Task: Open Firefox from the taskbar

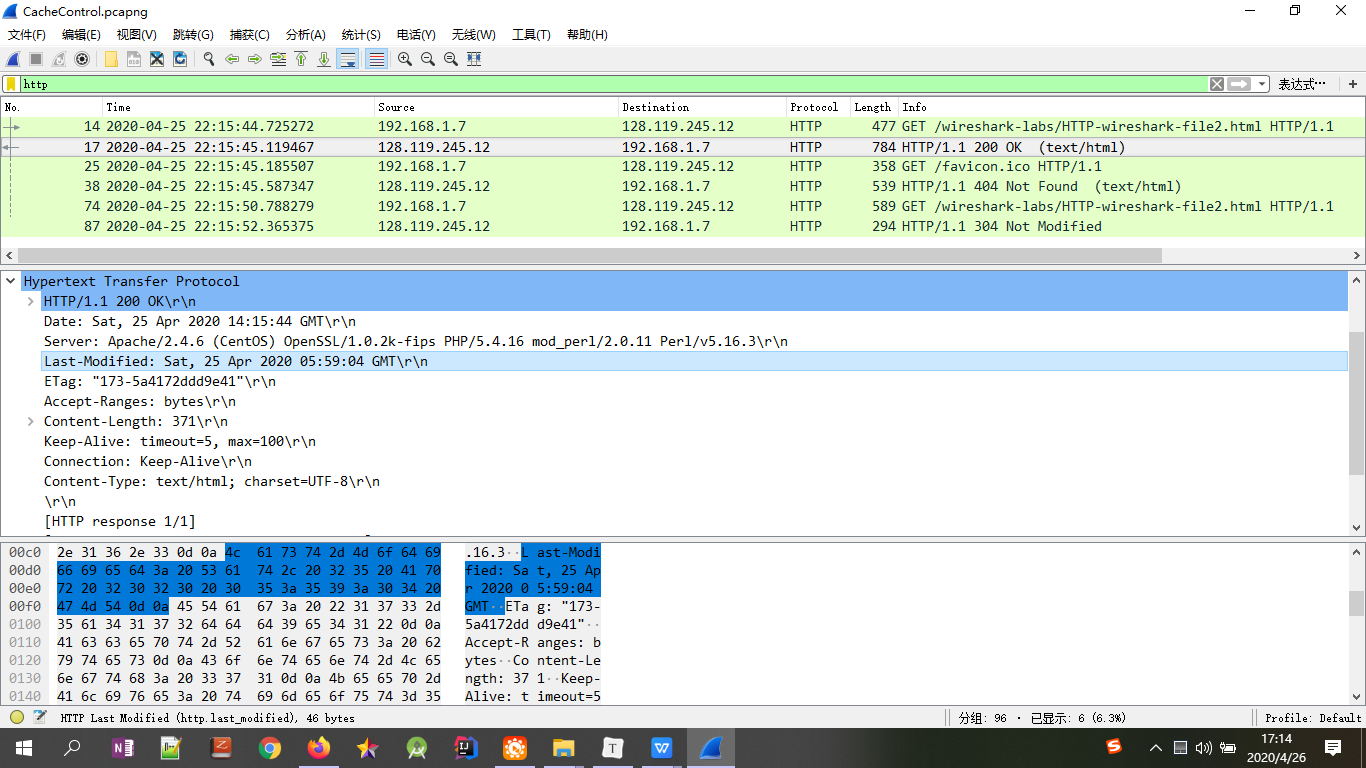Action: point(319,748)
